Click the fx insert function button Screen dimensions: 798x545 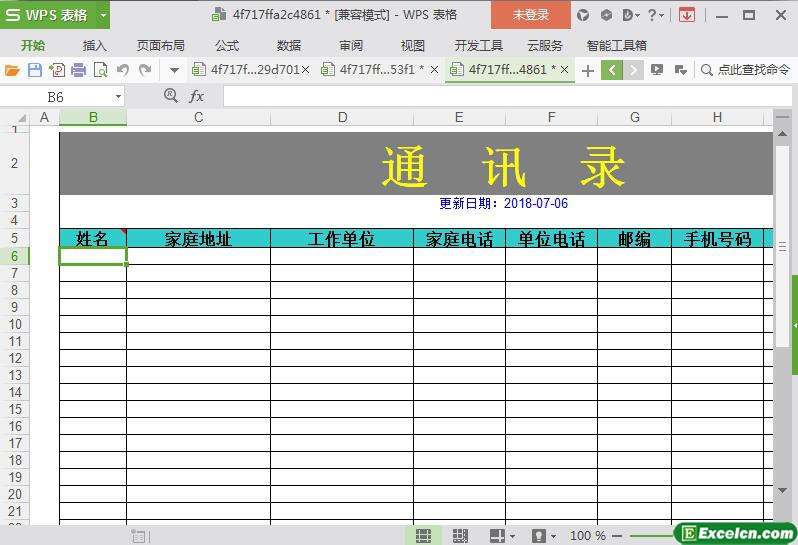tap(196, 96)
